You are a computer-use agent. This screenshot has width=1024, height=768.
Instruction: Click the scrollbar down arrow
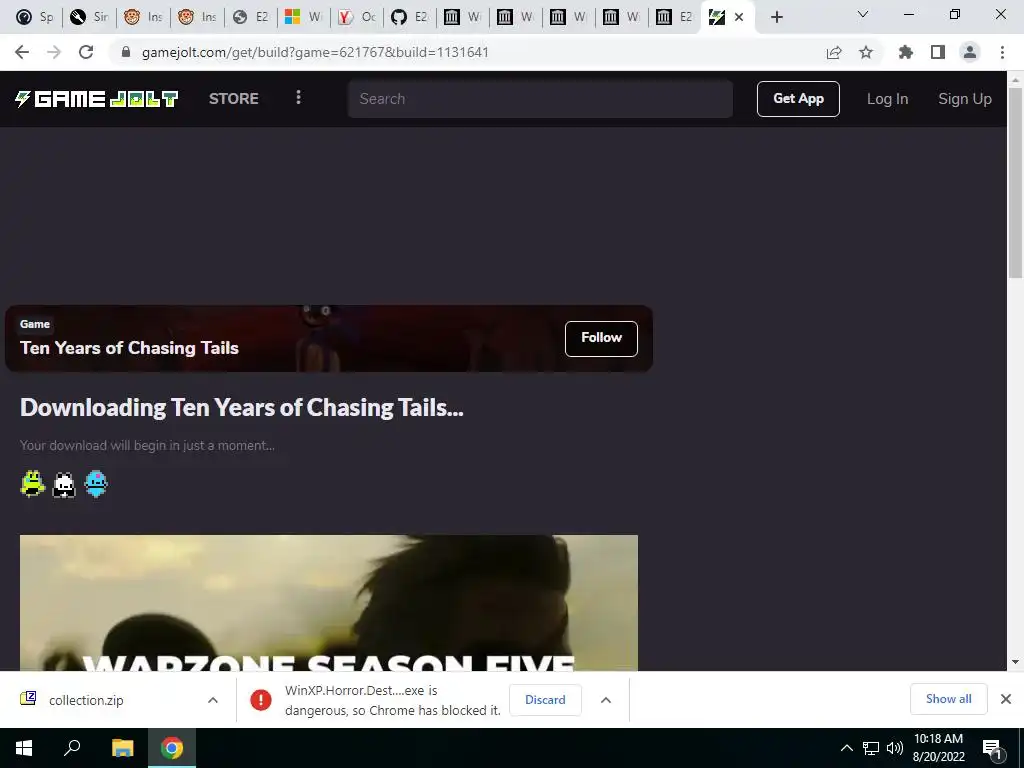point(1015,662)
